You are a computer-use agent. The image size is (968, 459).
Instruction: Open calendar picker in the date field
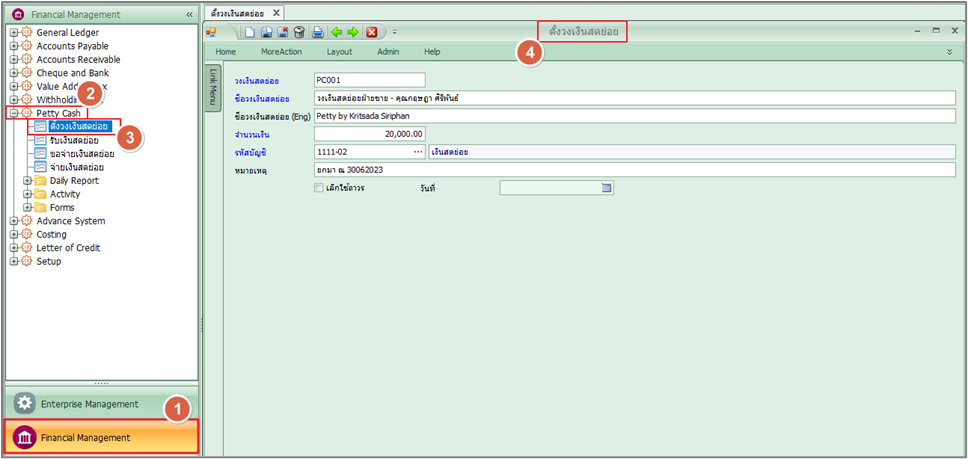tap(606, 187)
